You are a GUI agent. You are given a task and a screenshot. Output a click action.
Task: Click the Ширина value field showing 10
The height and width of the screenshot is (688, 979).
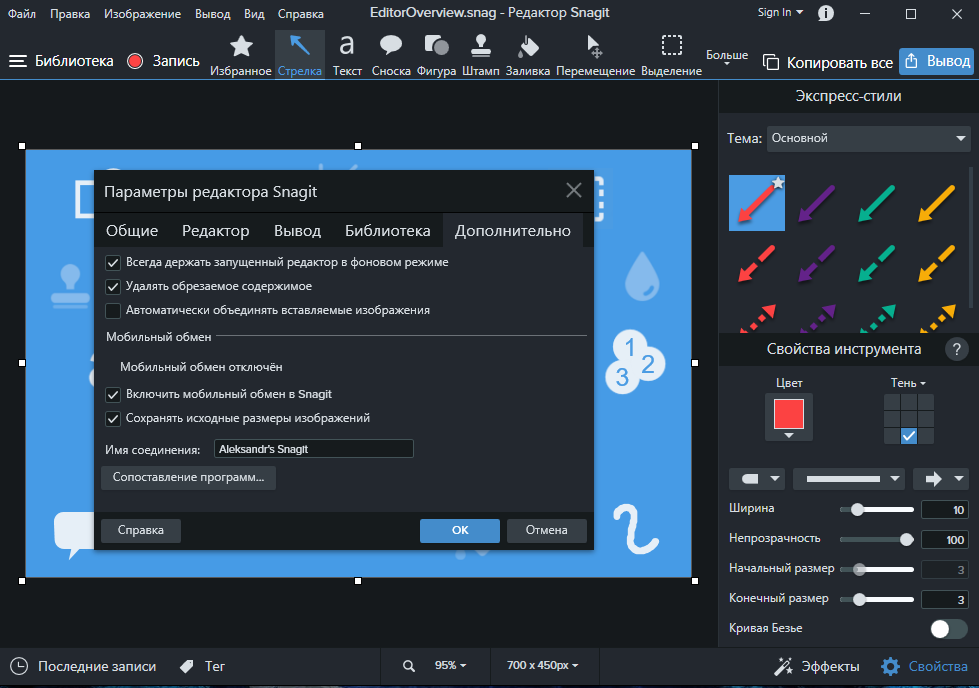click(x=945, y=510)
